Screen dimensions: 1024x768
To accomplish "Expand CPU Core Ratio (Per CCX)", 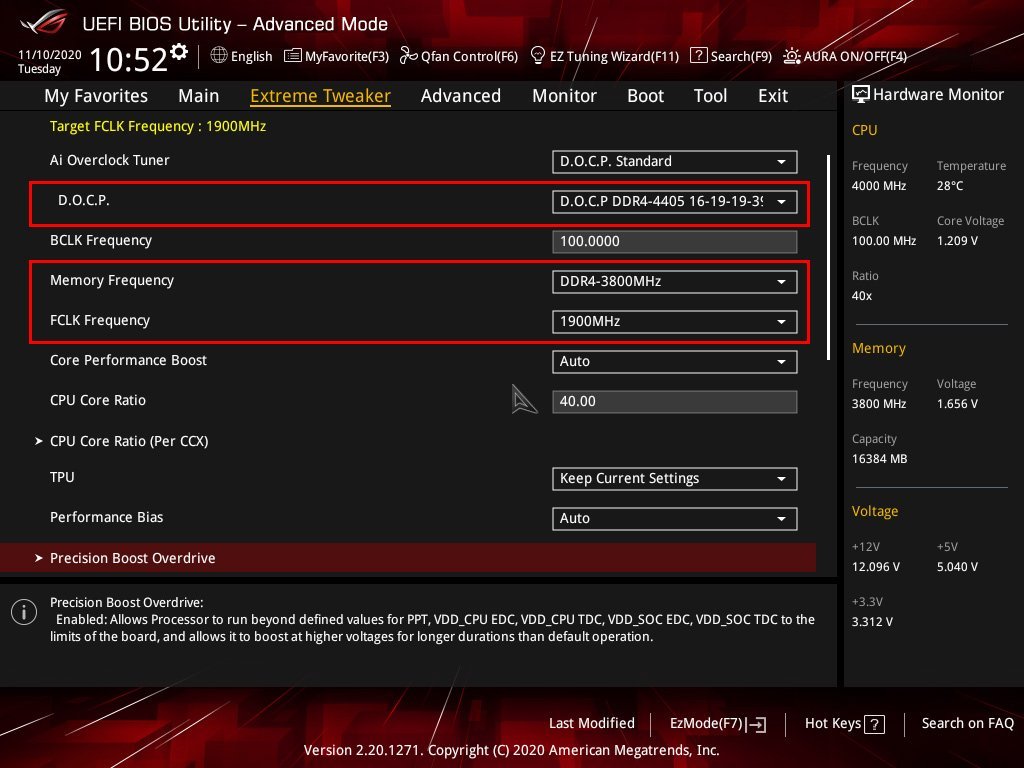I will [x=129, y=441].
